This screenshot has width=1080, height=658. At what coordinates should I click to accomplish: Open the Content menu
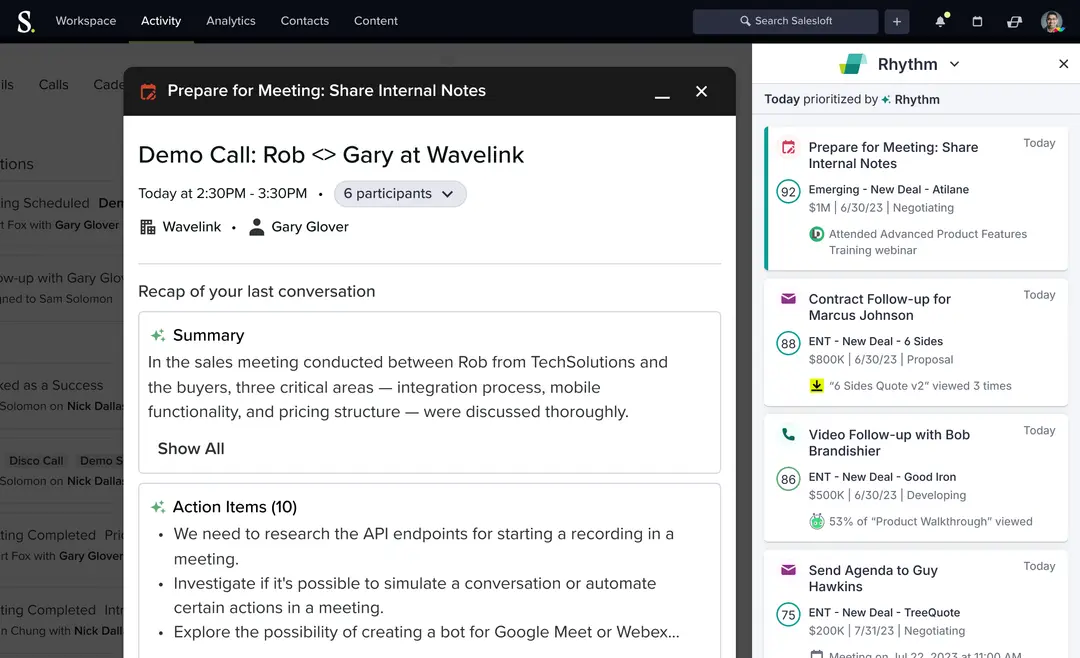pyautogui.click(x=375, y=21)
